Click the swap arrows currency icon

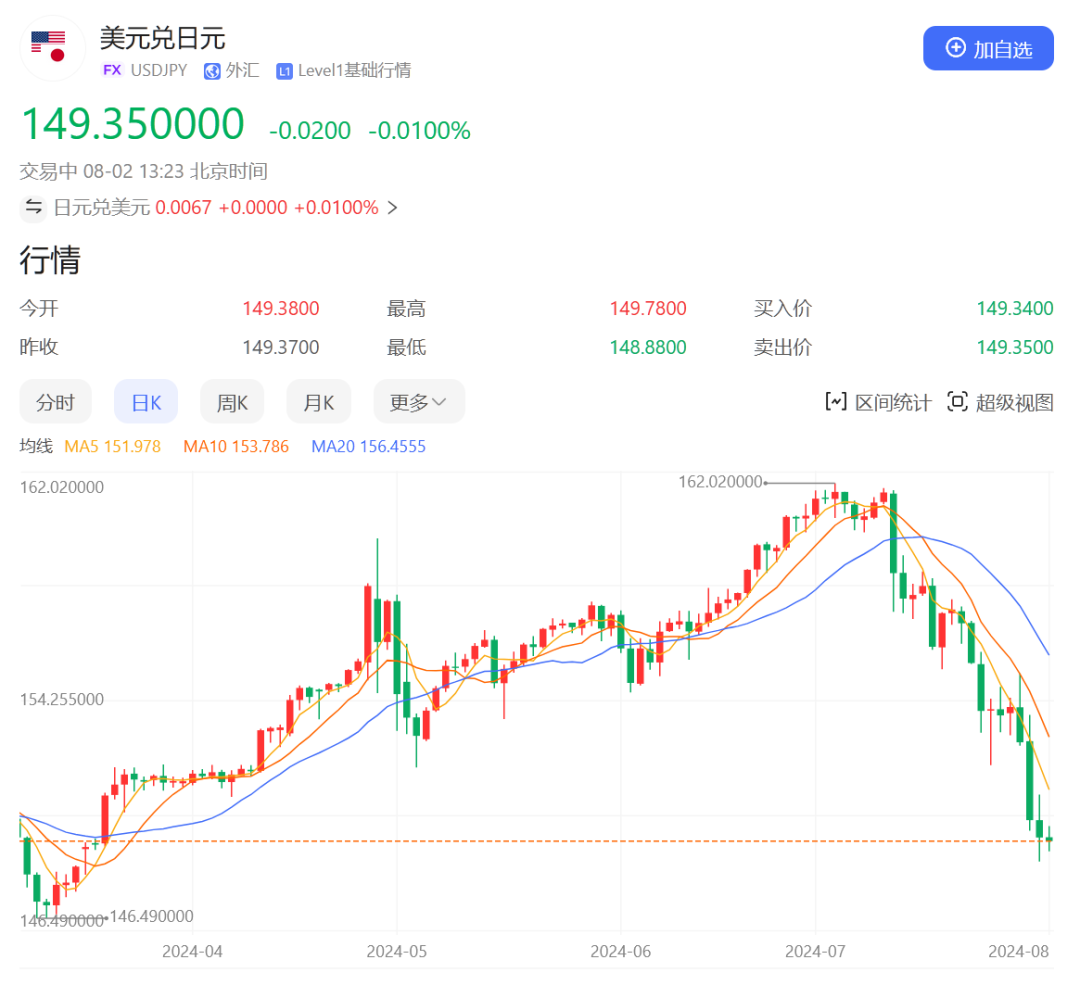(34, 208)
